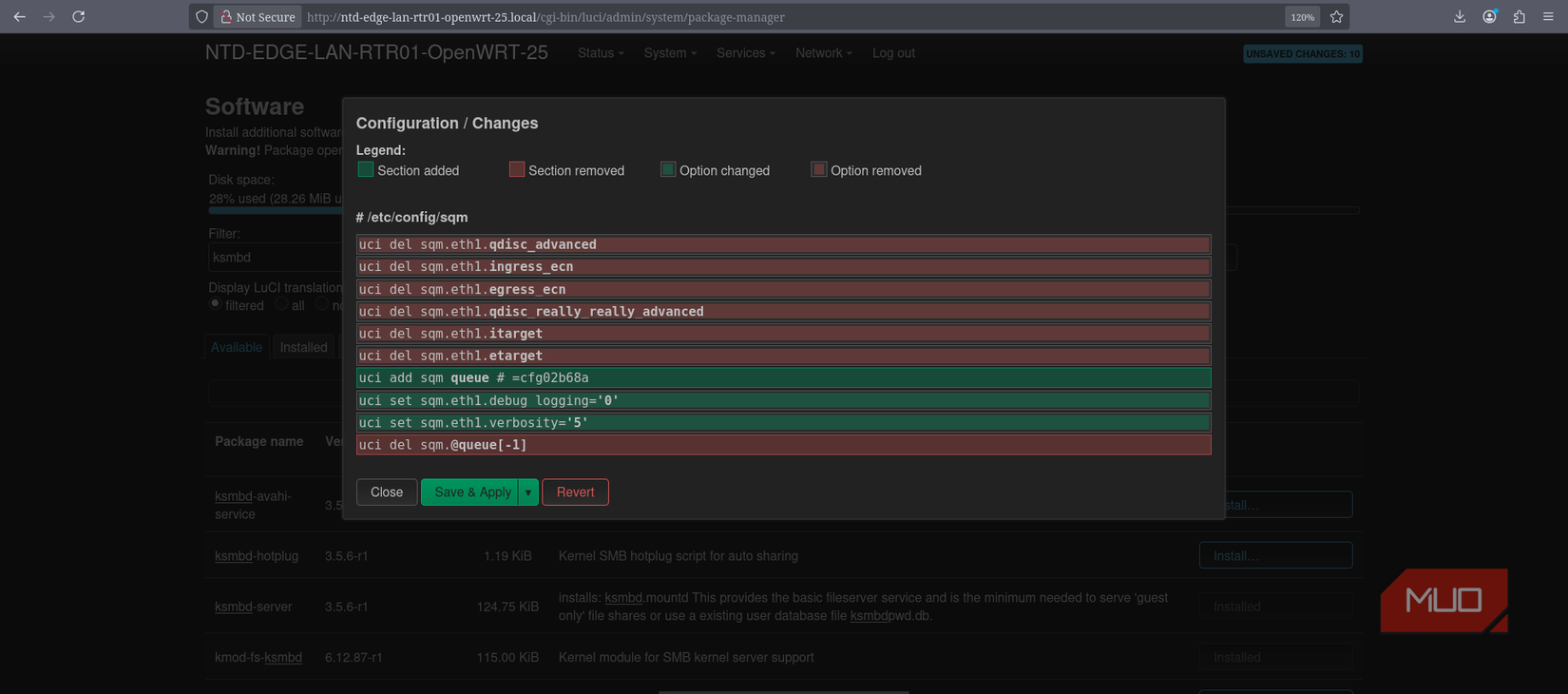Click the 'qdisc_really_really_advanced' change line
1568x694 pixels.
(x=784, y=312)
